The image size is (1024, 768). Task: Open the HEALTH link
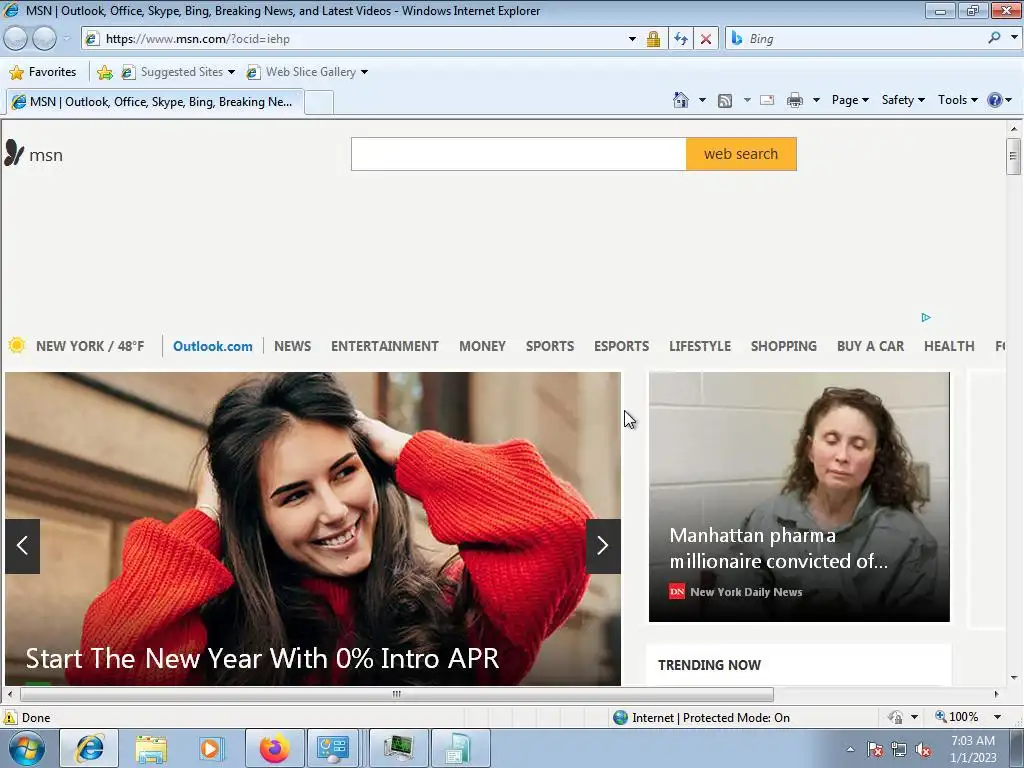point(949,346)
